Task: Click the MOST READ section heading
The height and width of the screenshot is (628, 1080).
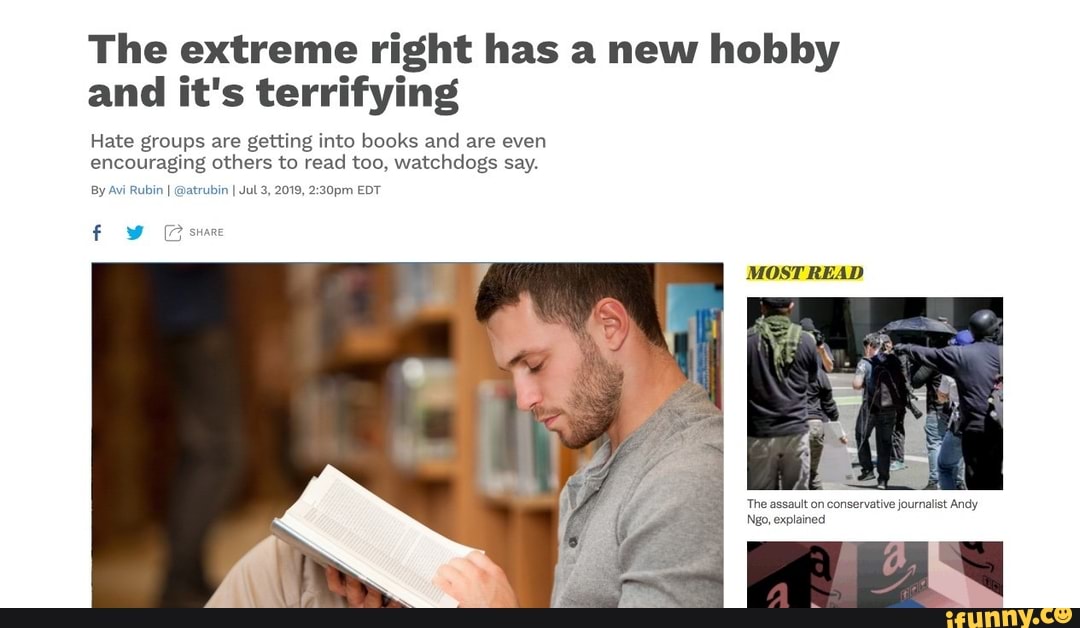Action: (804, 273)
